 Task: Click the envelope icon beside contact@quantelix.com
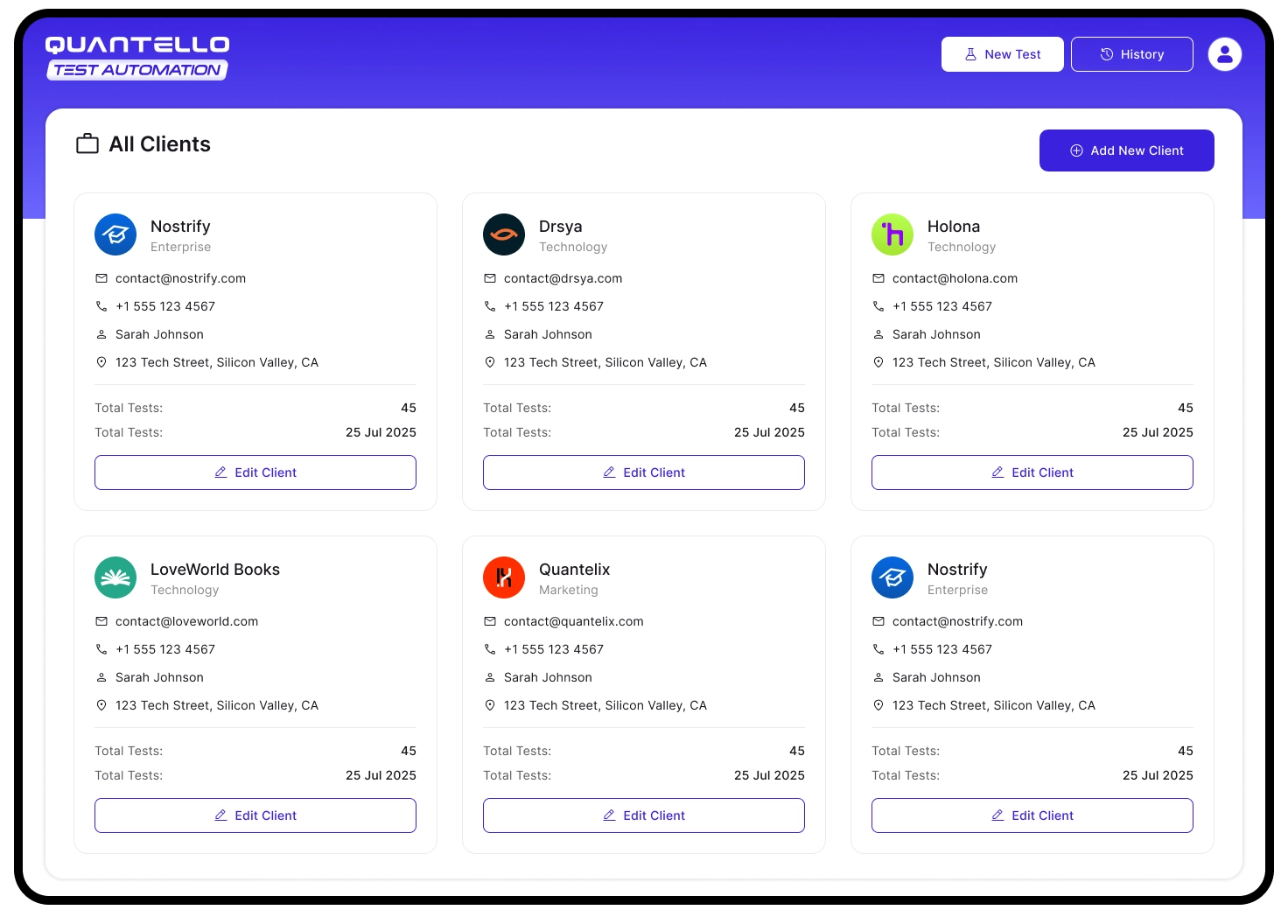click(490, 621)
